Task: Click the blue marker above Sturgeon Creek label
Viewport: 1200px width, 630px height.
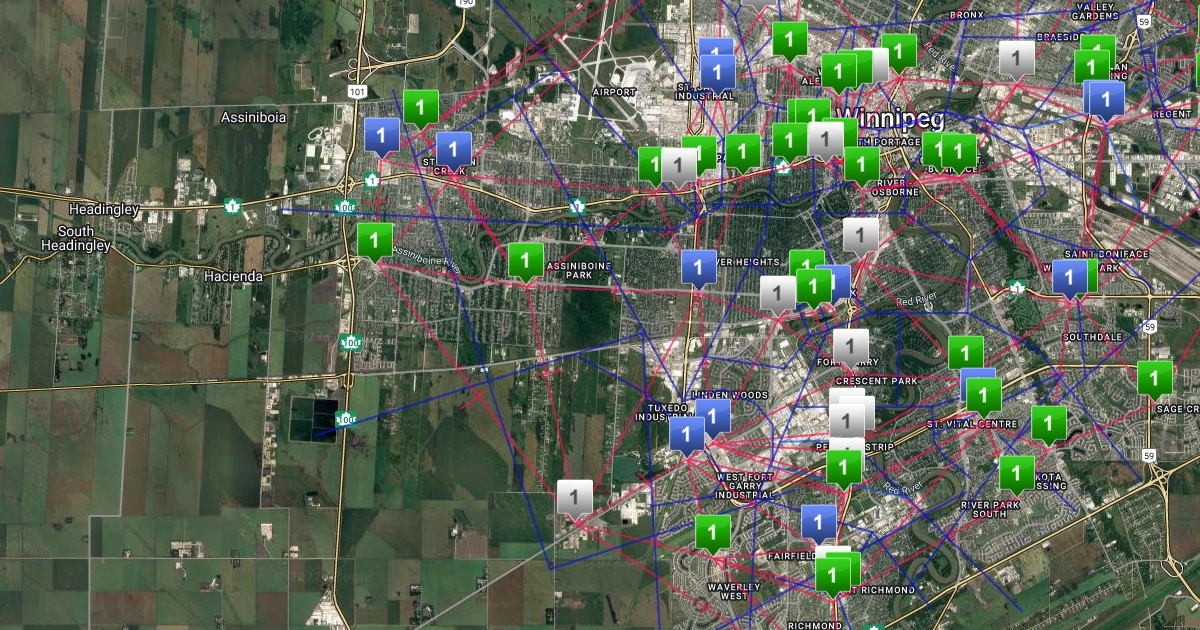Action: (453, 150)
